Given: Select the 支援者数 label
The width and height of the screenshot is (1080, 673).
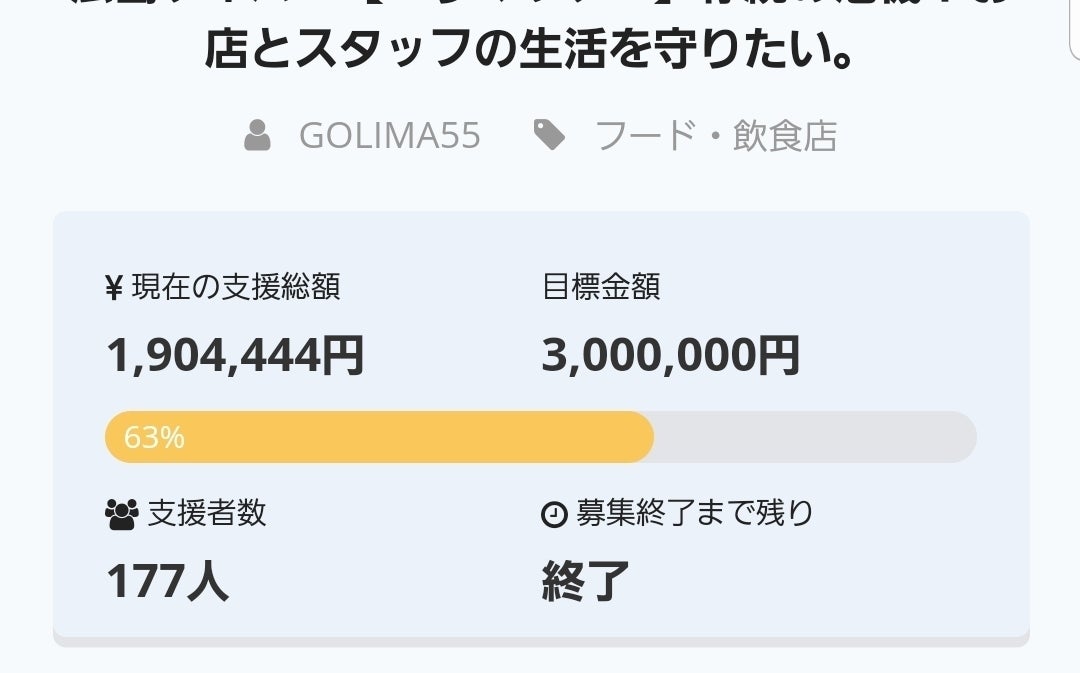Looking at the screenshot, I should 207,514.
